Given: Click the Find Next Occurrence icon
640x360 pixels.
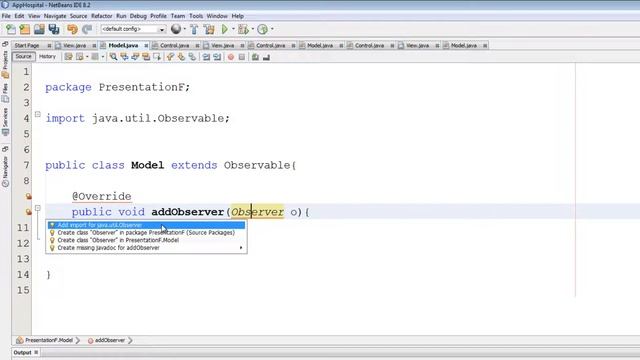Looking at the screenshot, I should [135, 57].
